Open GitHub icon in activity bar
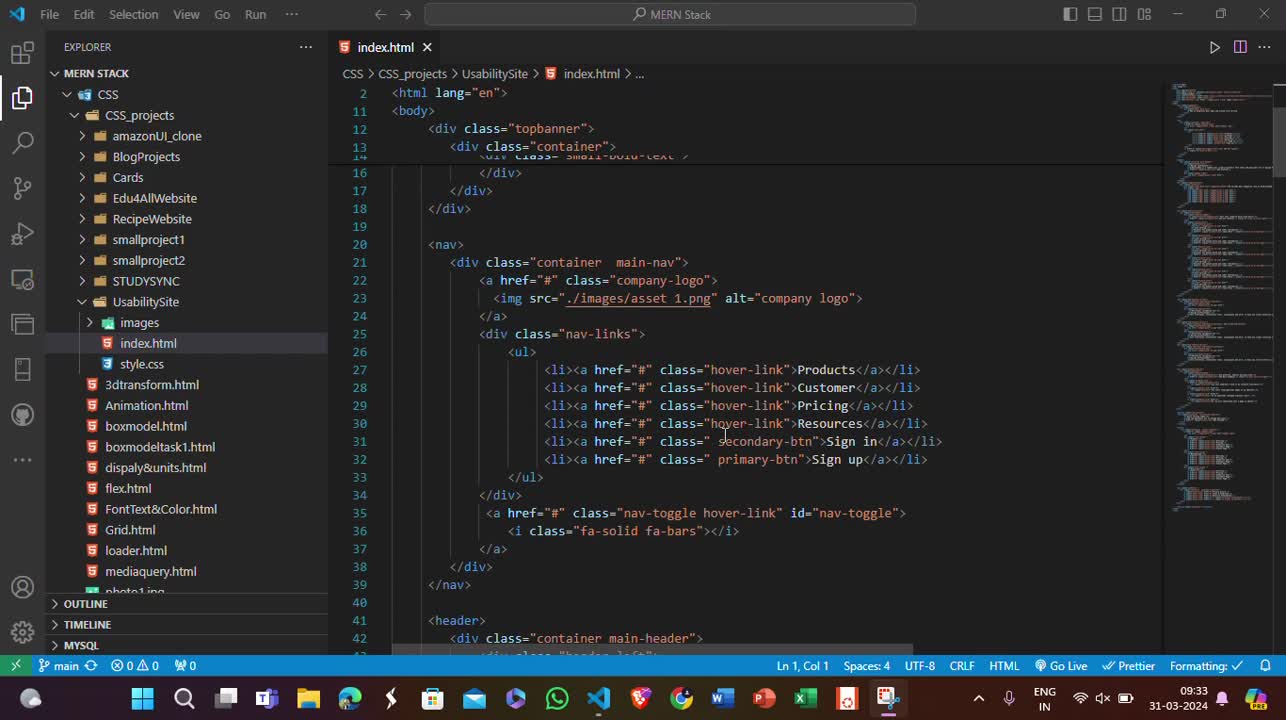Screen dimensions: 1286x720 coord(22,414)
